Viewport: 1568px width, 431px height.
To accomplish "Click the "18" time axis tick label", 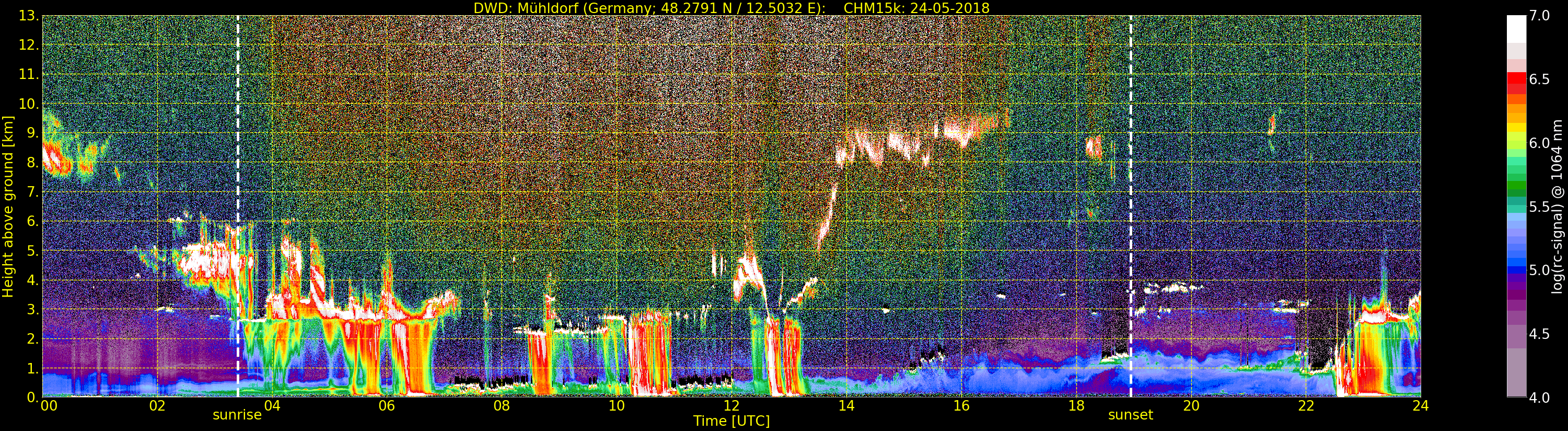I will point(1076,406).
